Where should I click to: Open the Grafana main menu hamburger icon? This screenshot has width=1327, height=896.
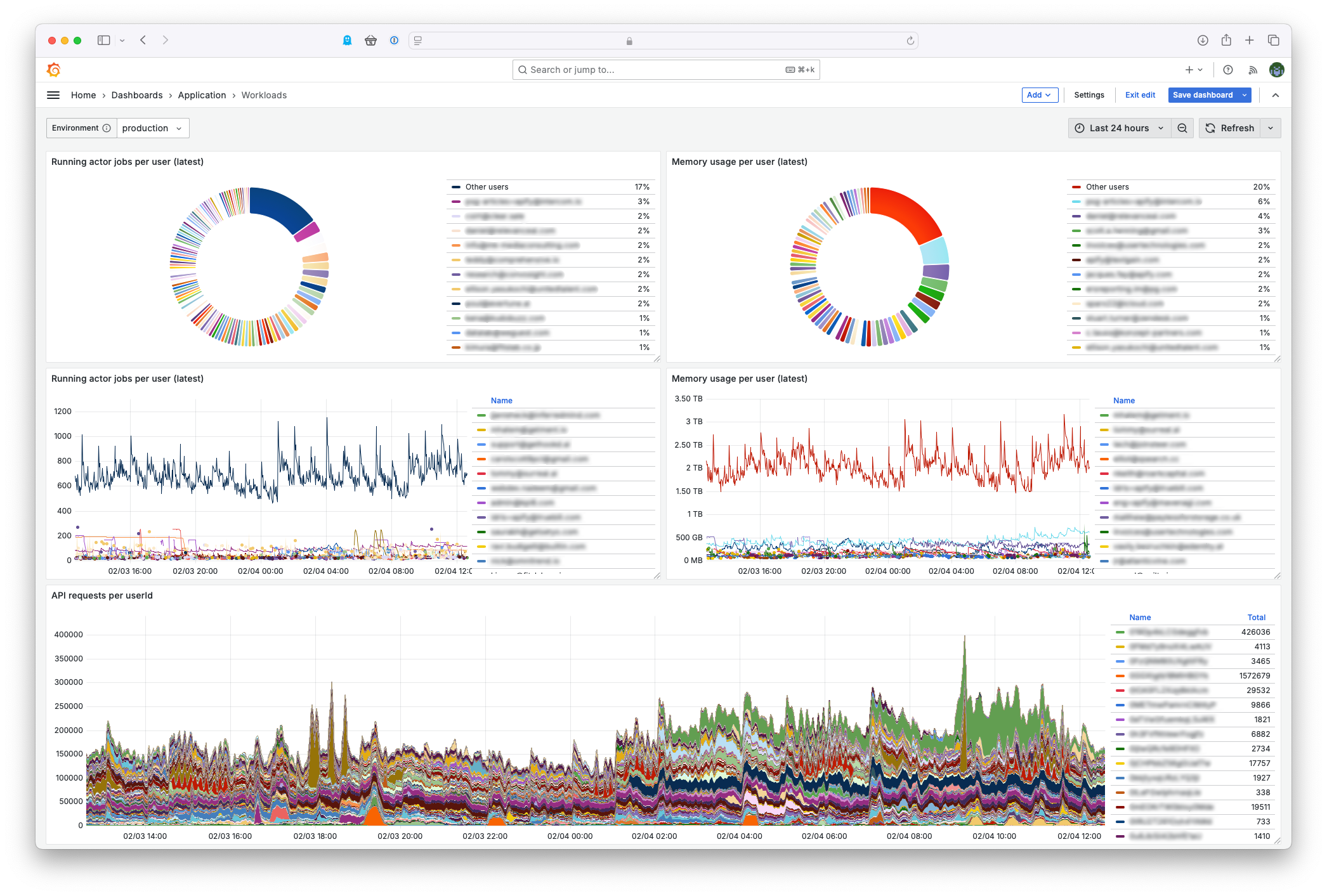tap(53, 94)
